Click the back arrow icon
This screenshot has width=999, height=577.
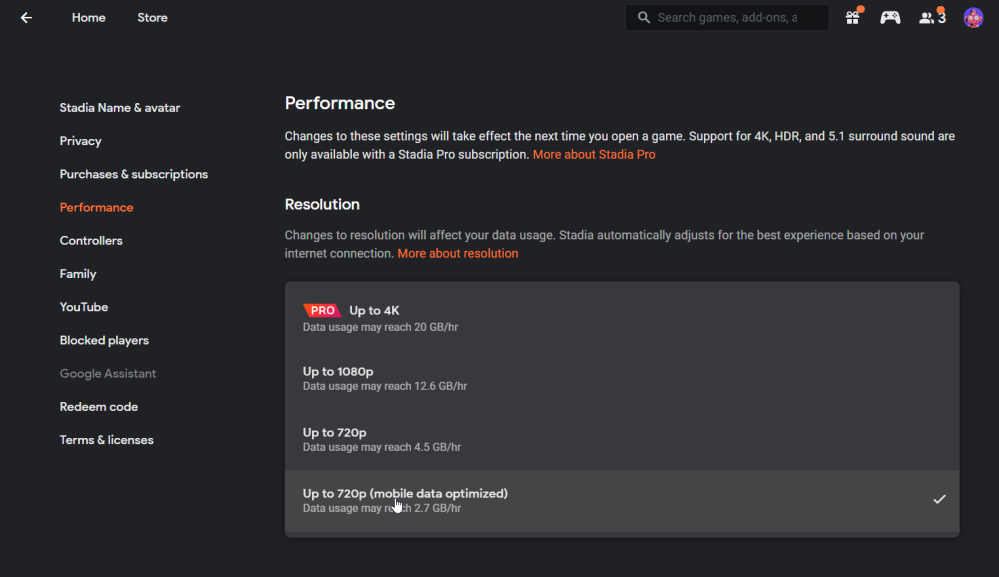click(26, 18)
